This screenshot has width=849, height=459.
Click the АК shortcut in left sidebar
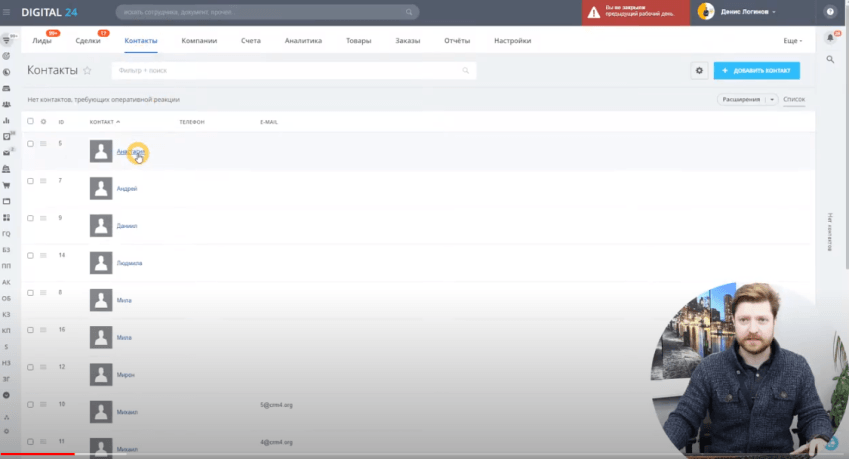6,282
